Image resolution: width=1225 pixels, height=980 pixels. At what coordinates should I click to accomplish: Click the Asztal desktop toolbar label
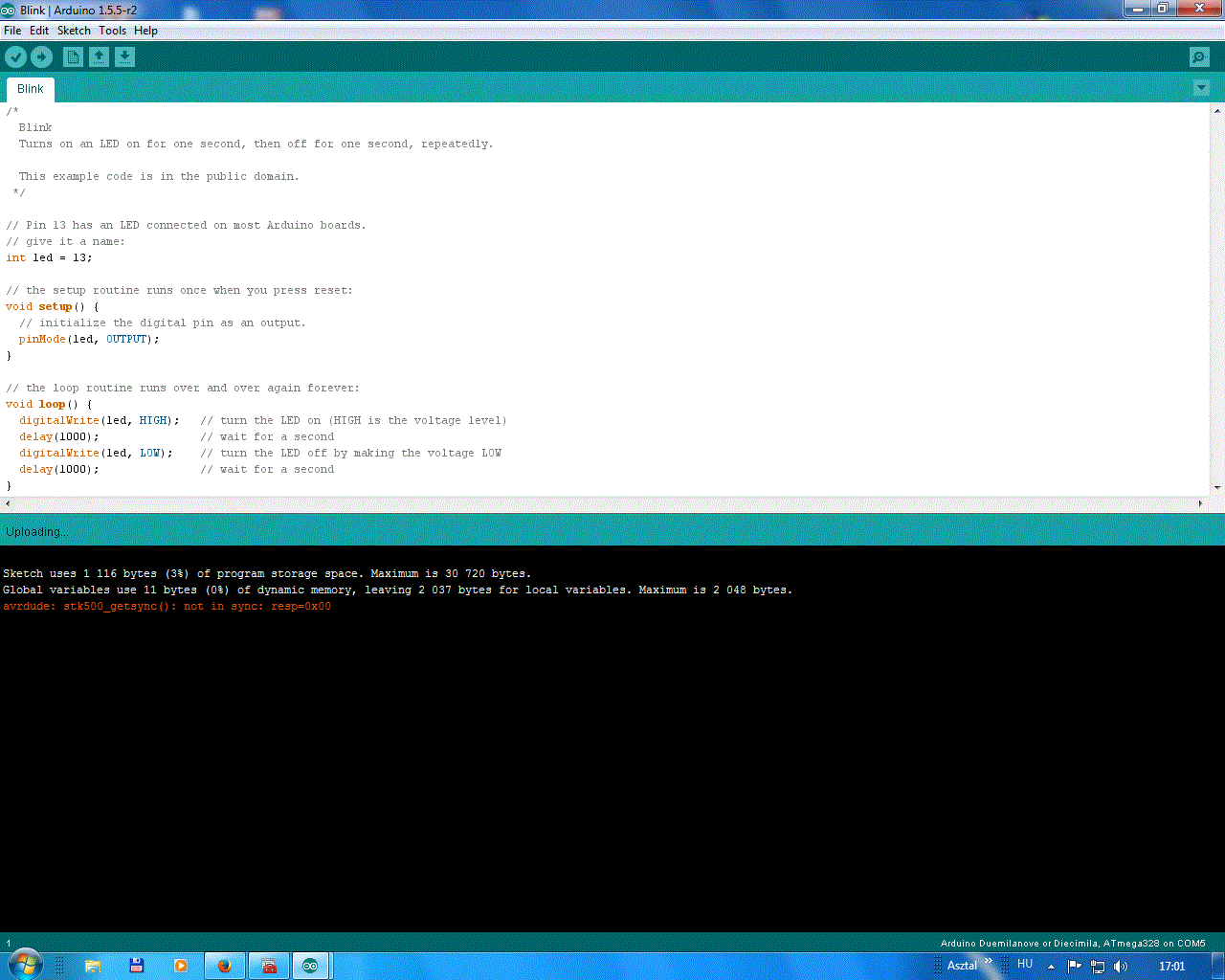coord(962,966)
